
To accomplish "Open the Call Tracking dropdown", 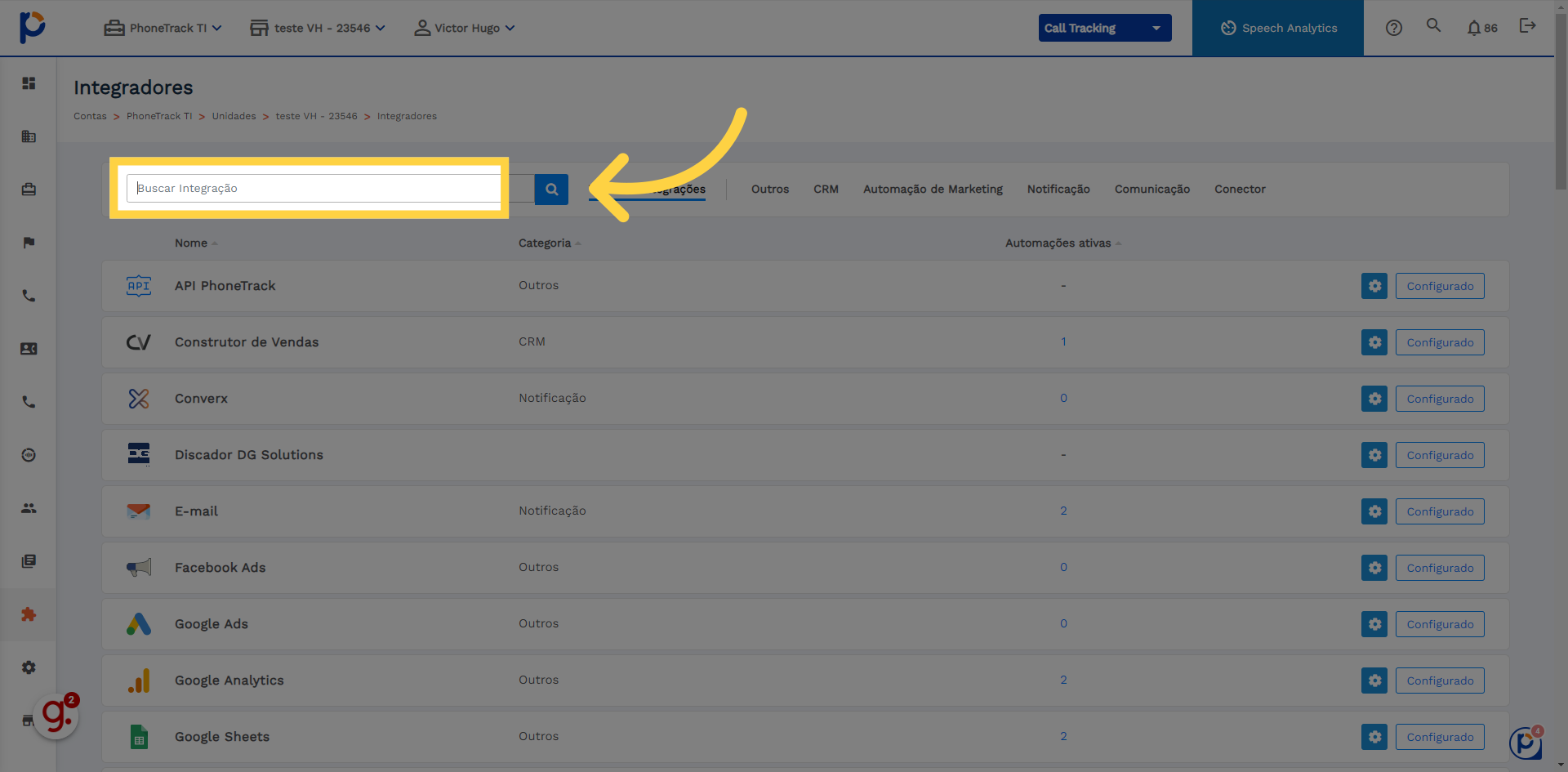I will click(1104, 28).
